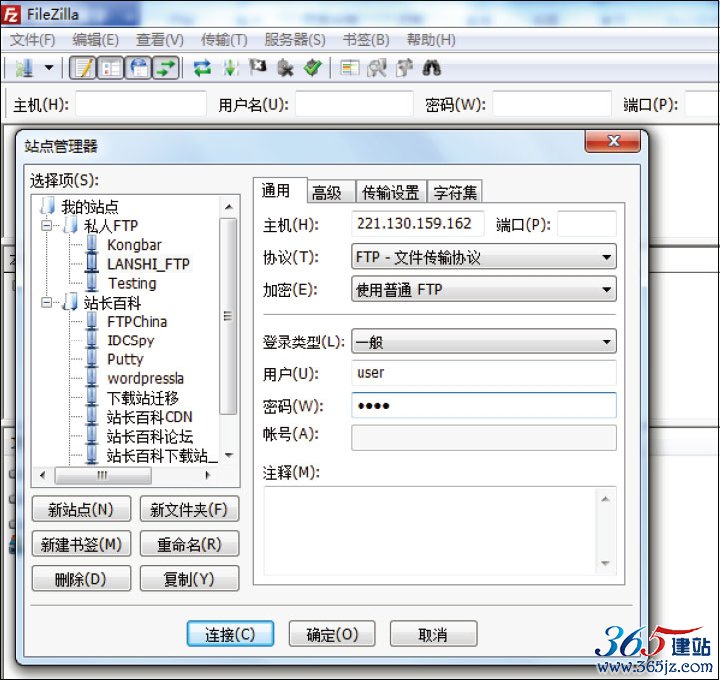Toggle the message log display icon

pyautogui.click(x=83, y=68)
